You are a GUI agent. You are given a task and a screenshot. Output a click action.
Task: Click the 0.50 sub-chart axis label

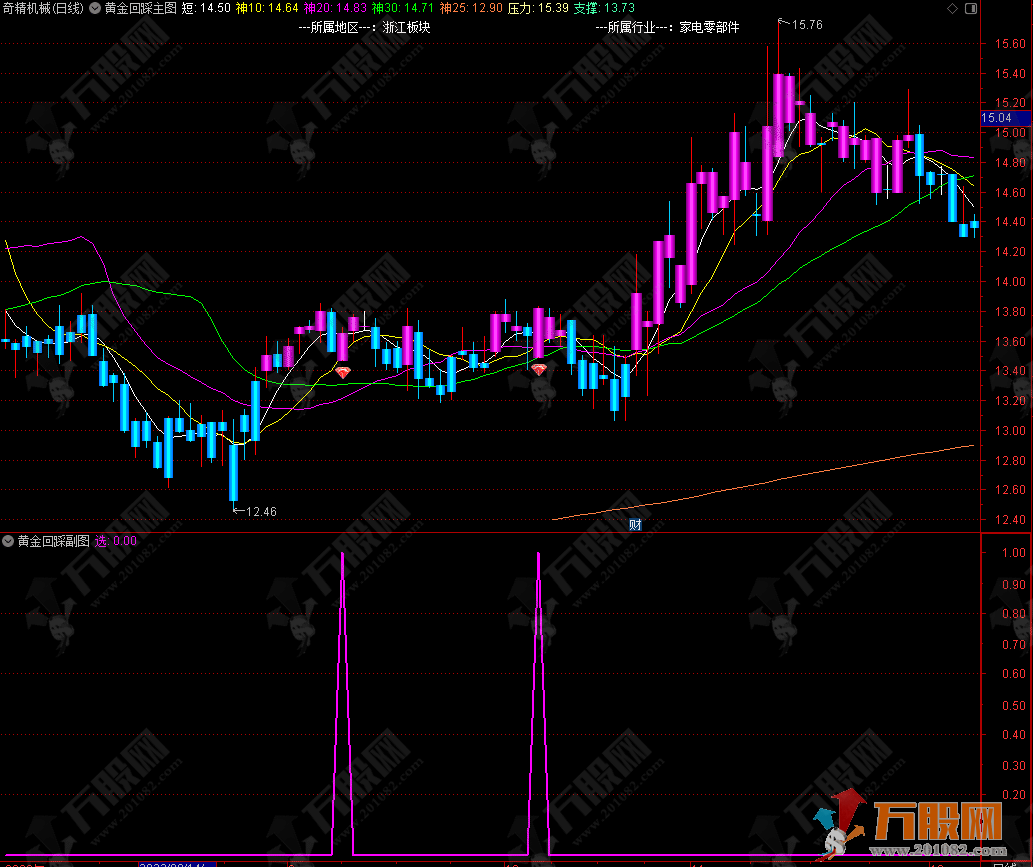(1013, 706)
